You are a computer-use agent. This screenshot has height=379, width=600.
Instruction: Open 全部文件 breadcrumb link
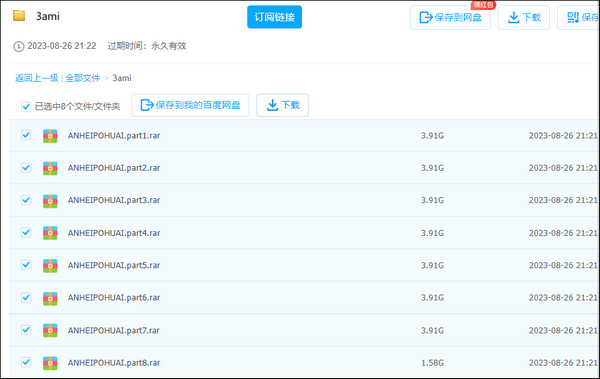(x=83, y=78)
